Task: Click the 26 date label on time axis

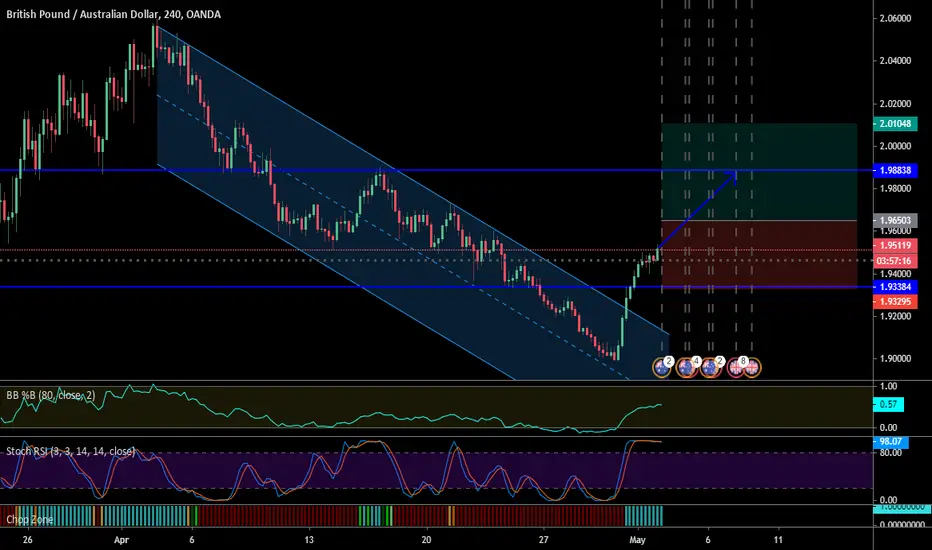Action: 27,540
